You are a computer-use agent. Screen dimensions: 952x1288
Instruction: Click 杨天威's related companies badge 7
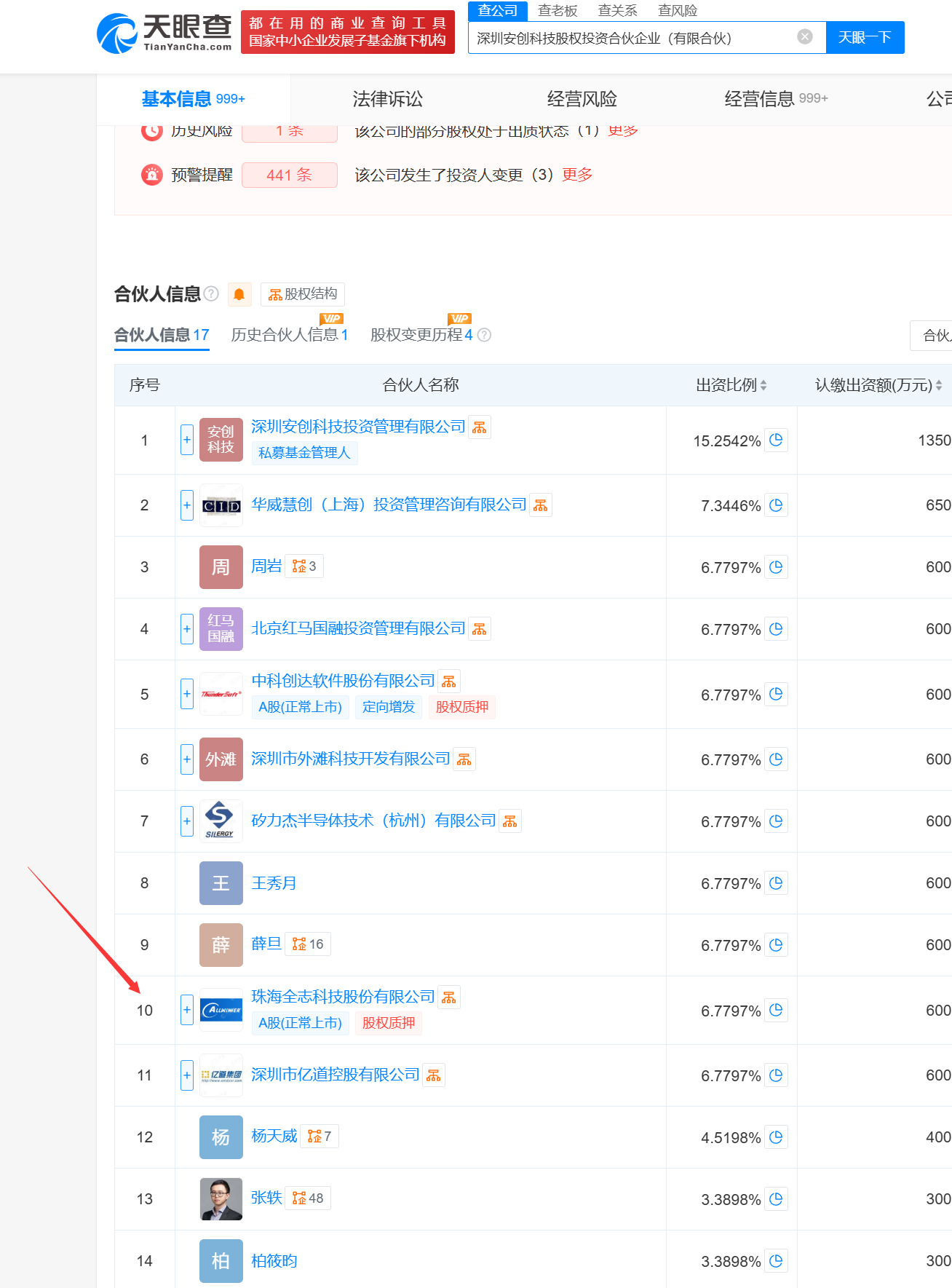coord(320,1137)
